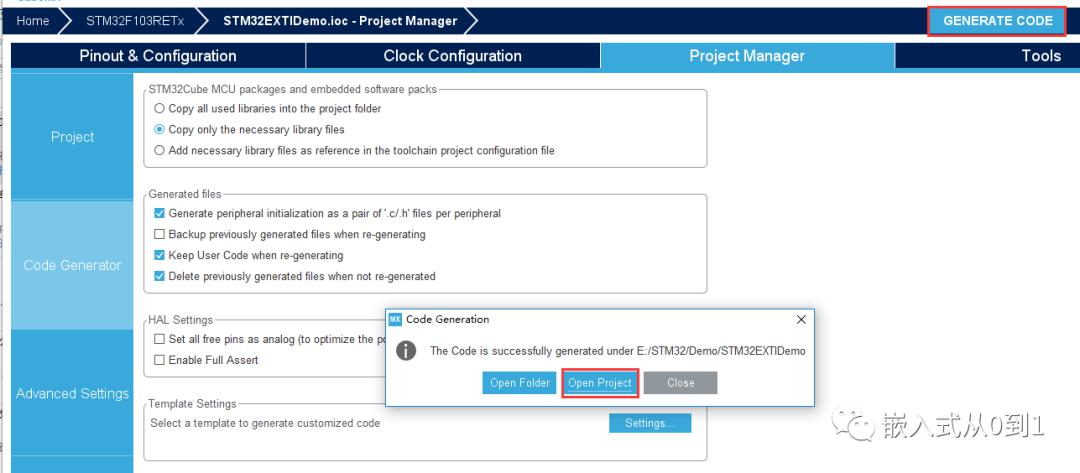The height and width of the screenshot is (473, 1080).
Task: Switch to Project Manager tab
Action: pos(747,56)
